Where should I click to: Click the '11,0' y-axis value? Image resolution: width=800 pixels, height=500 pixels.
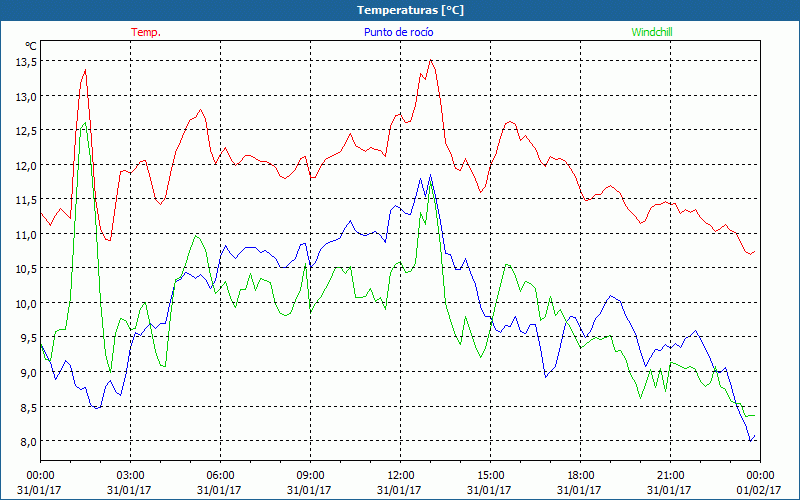(26, 235)
